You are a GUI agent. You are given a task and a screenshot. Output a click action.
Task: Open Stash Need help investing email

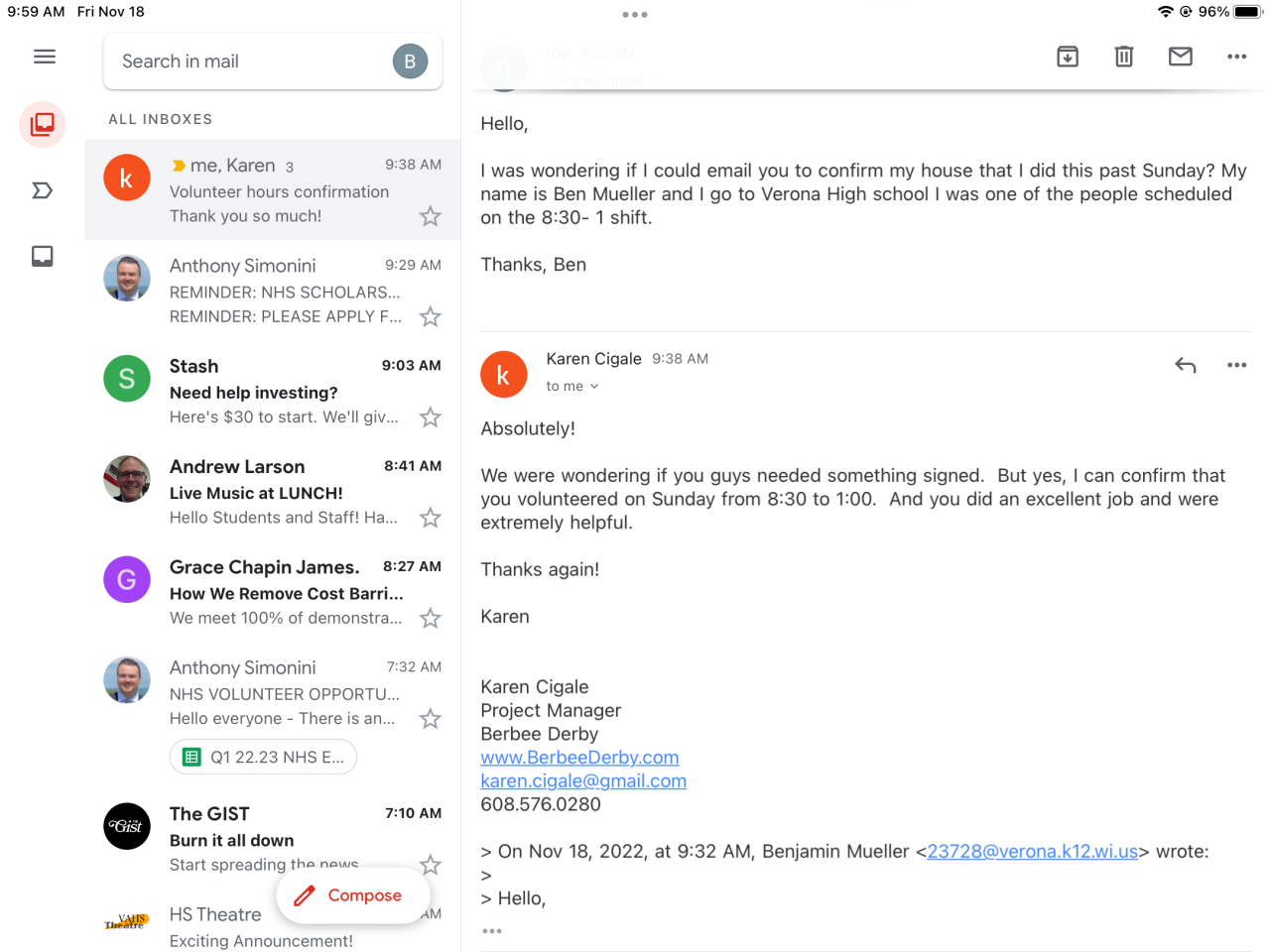coord(272,391)
